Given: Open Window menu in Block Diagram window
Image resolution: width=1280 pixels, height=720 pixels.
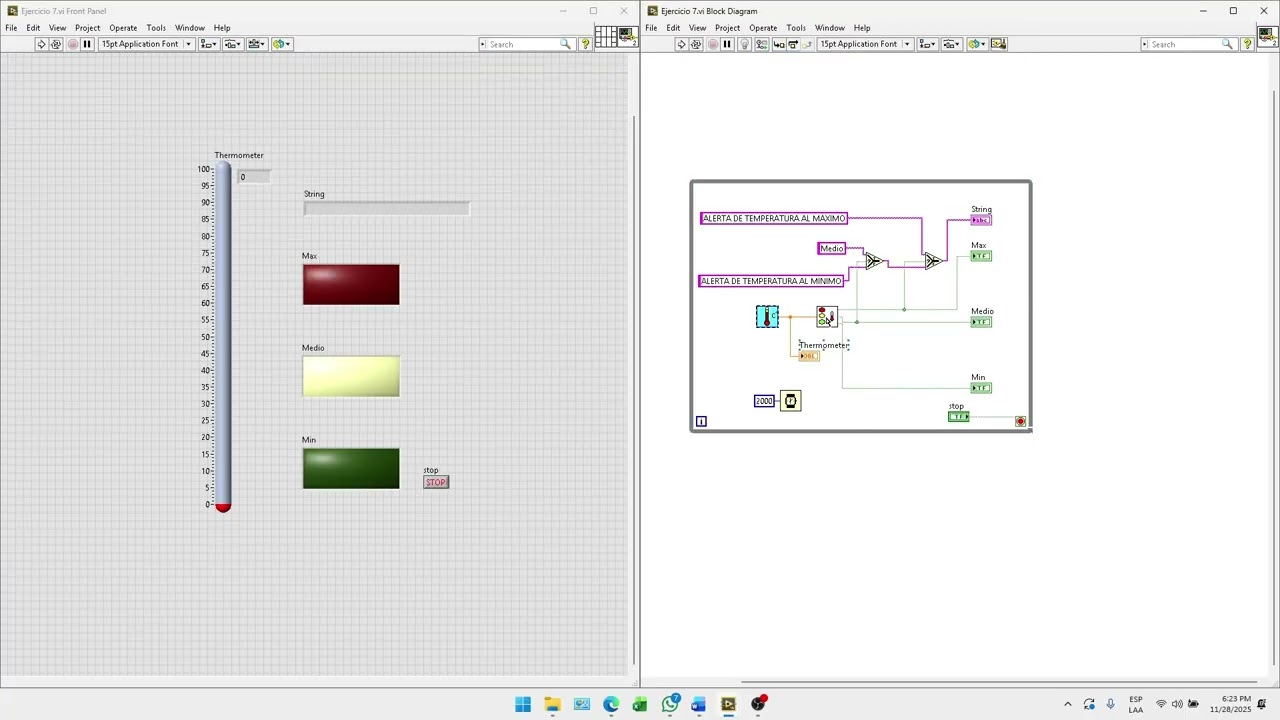Looking at the screenshot, I should coord(829,28).
